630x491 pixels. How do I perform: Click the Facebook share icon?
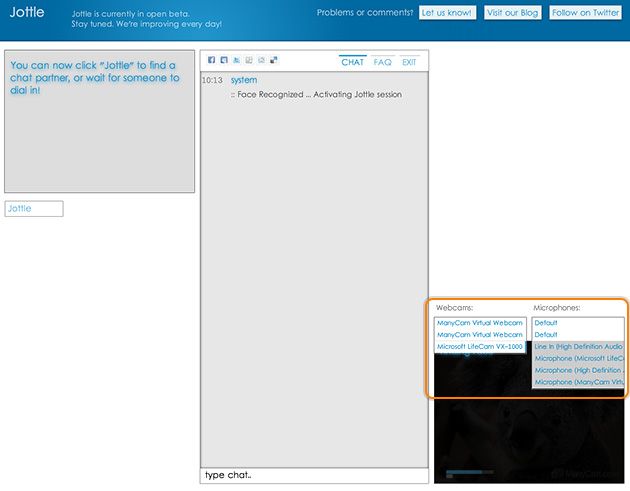click(211, 60)
